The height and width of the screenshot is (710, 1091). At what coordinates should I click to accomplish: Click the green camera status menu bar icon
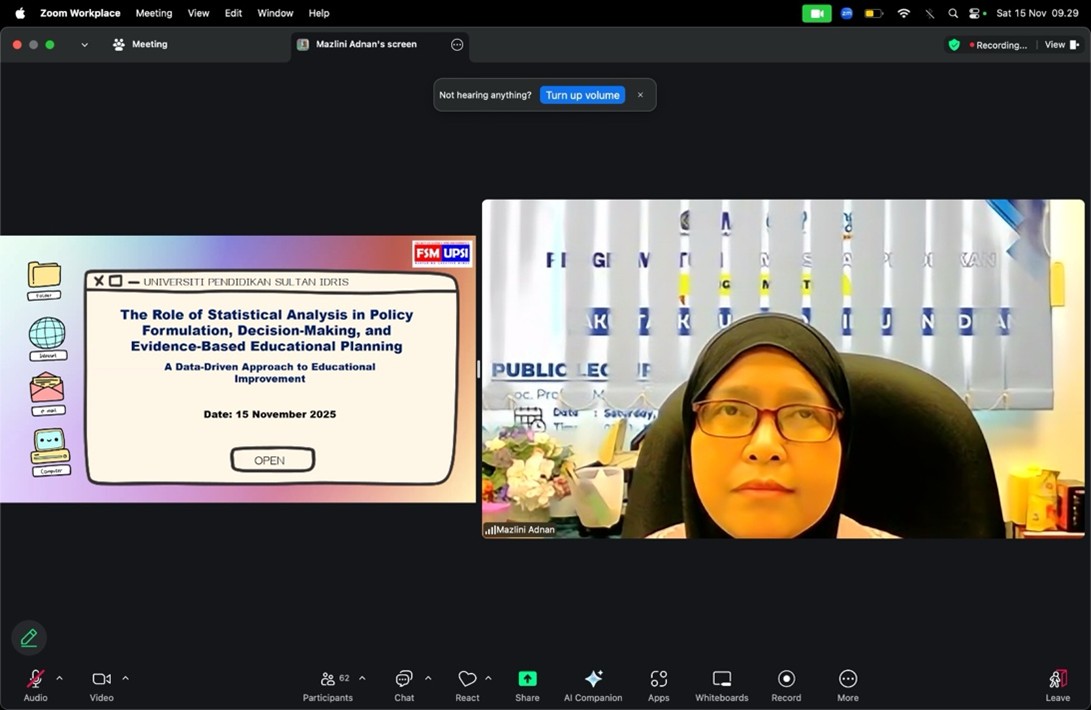pyautogui.click(x=816, y=13)
